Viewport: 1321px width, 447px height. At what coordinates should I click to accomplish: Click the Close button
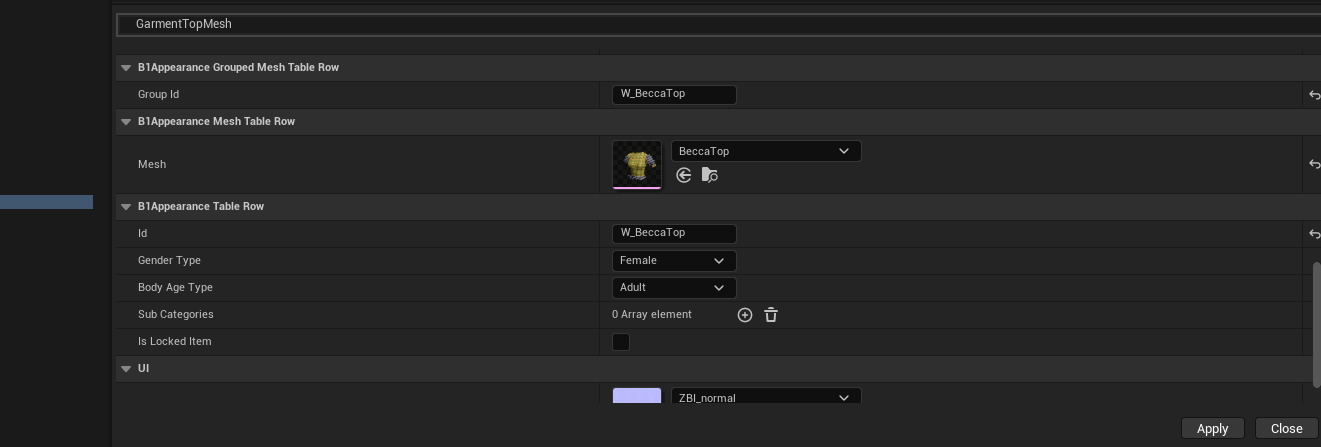coord(1286,428)
